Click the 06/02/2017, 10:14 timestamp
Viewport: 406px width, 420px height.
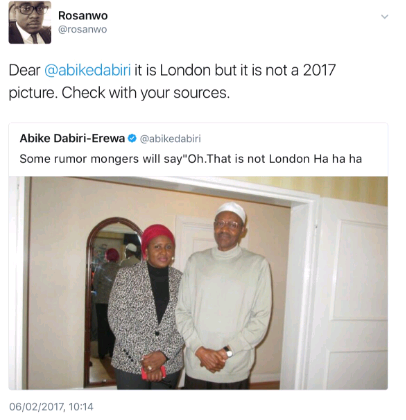[51, 407]
